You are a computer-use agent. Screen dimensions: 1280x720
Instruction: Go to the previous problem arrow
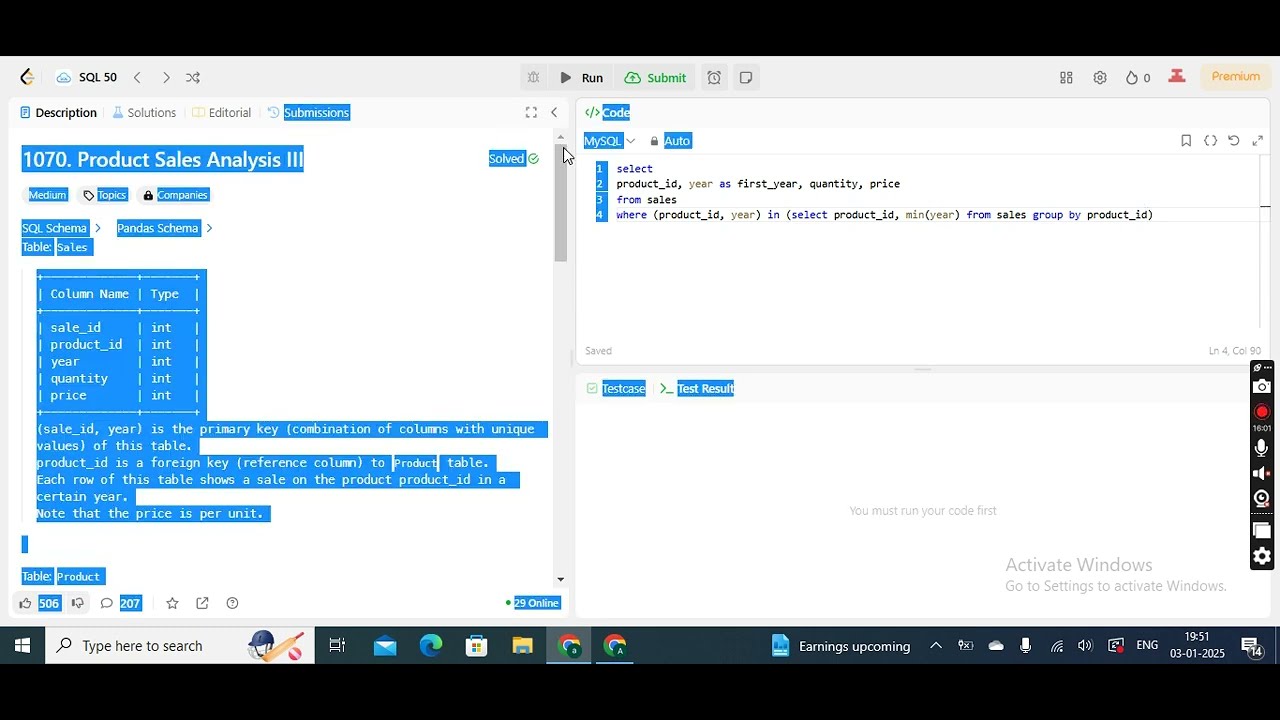(137, 77)
